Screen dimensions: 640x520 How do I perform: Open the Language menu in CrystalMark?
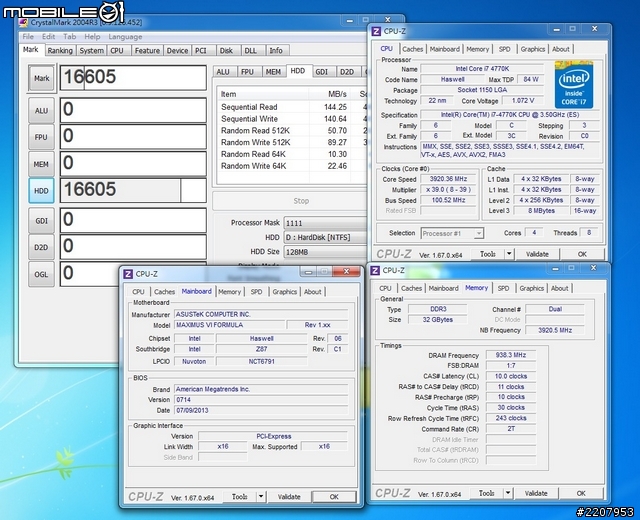[125, 37]
